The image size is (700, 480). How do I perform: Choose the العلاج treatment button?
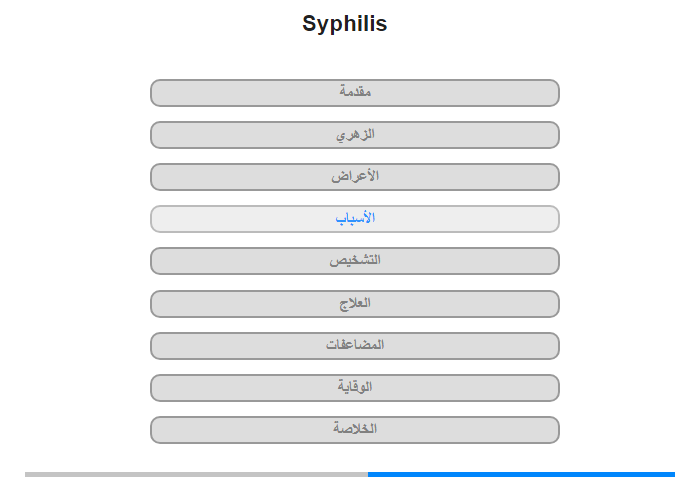pos(355,304)
